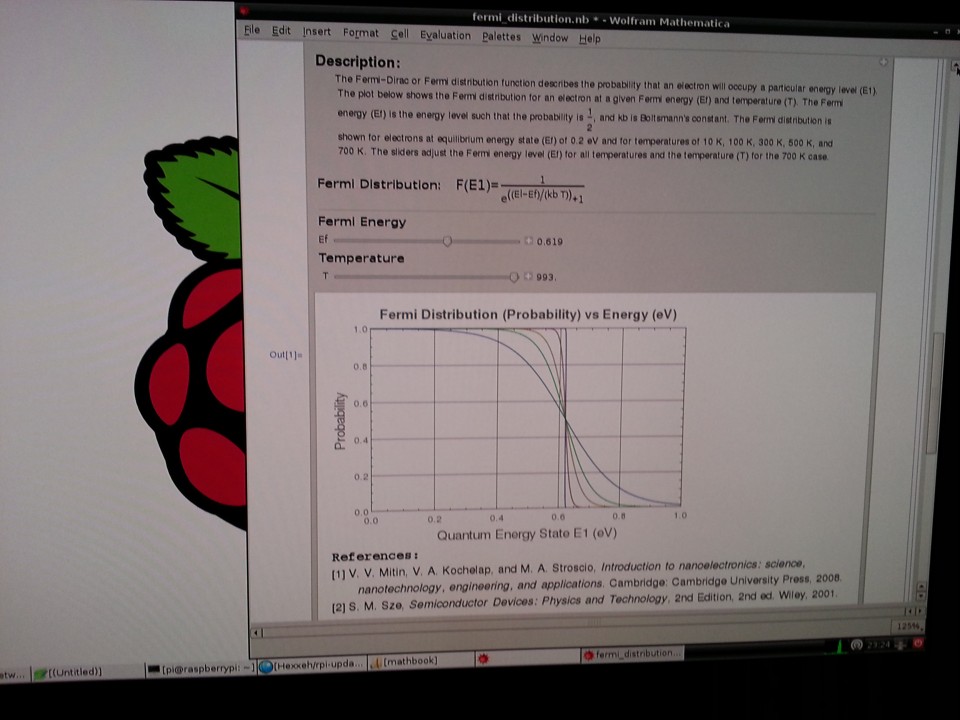Click the Temperature heading

[361, 258]
